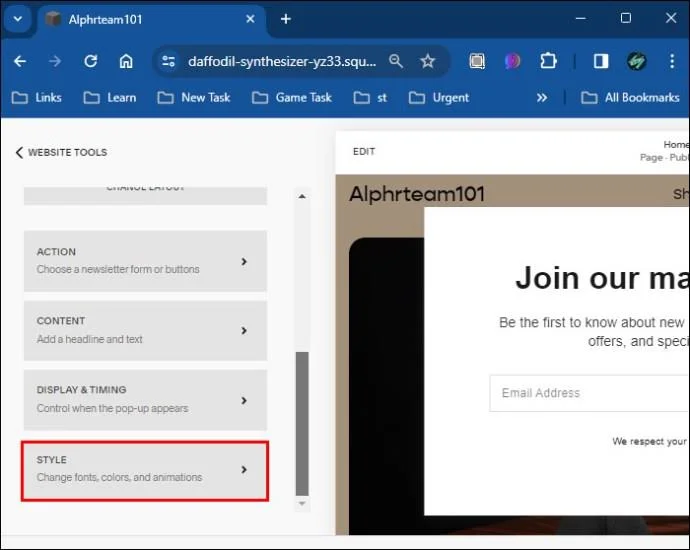Viewport: 690px width, 550px height.
Task: Click the Join our mailing headline
Action: click(x=602, y=279)
